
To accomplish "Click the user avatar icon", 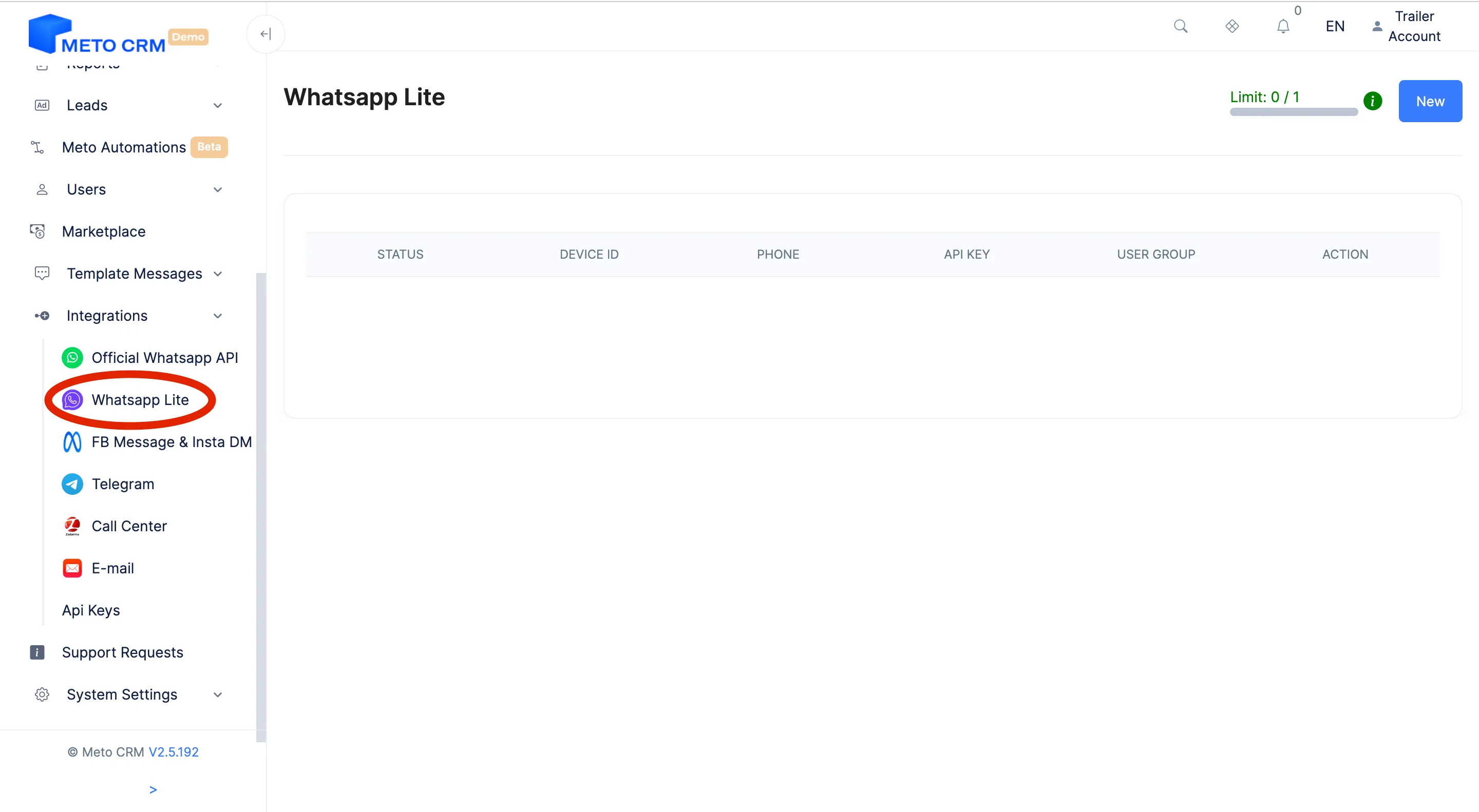I will point(1377,26).
